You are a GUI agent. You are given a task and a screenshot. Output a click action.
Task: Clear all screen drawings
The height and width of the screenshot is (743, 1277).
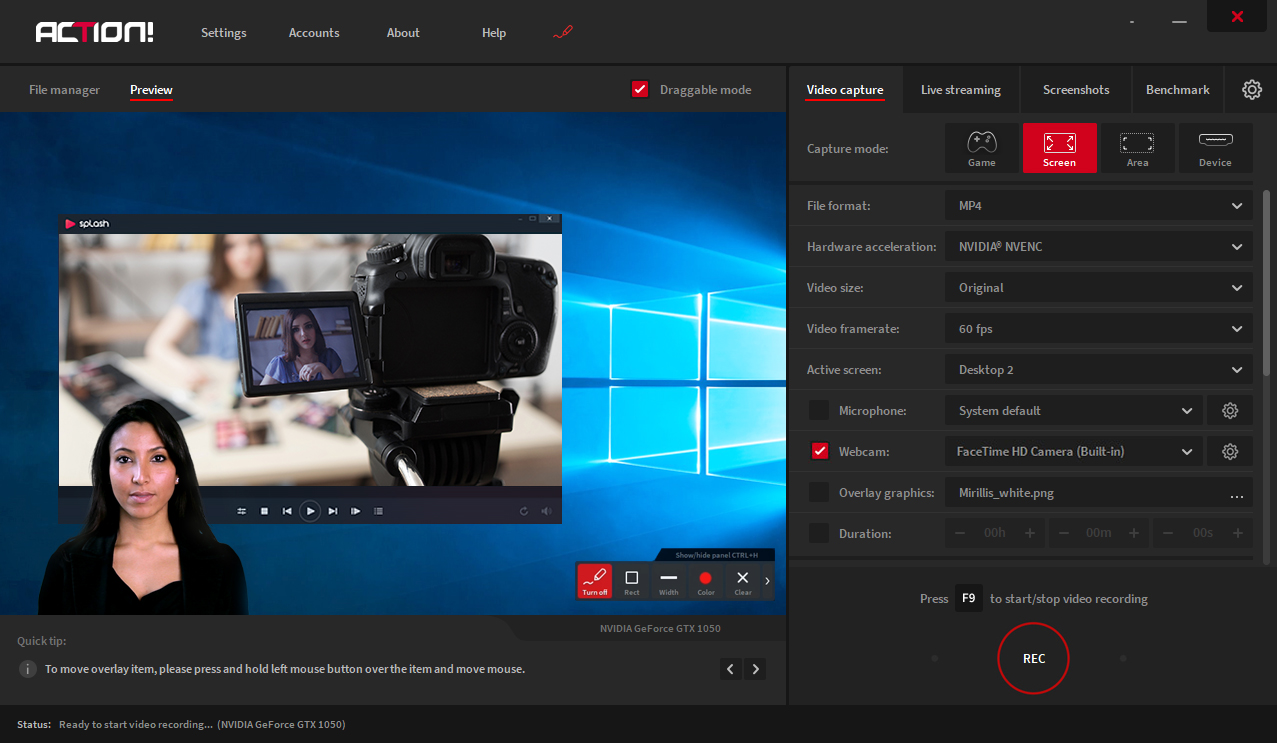point(742,579)
